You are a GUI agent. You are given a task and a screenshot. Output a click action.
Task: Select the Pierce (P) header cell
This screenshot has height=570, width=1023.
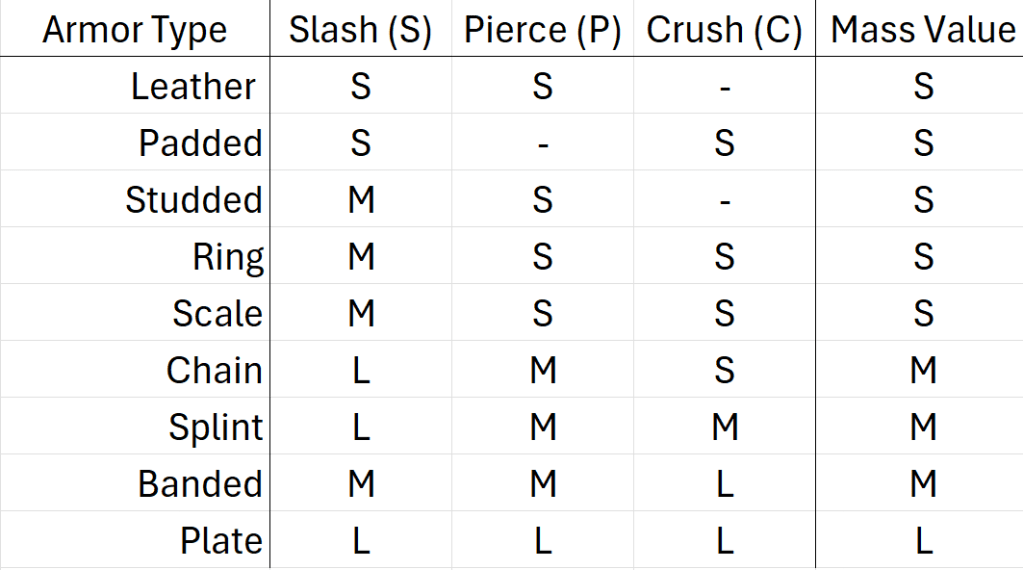[x=542, y=30]
